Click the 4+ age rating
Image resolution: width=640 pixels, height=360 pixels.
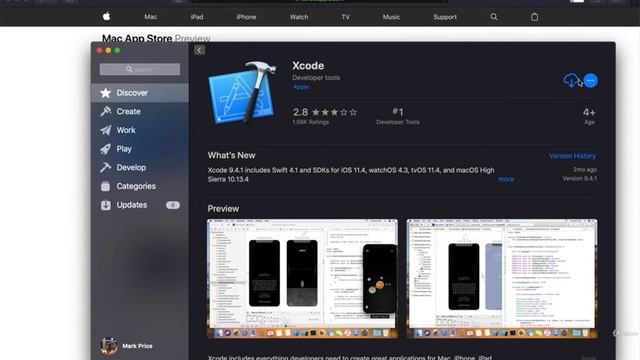589,116
